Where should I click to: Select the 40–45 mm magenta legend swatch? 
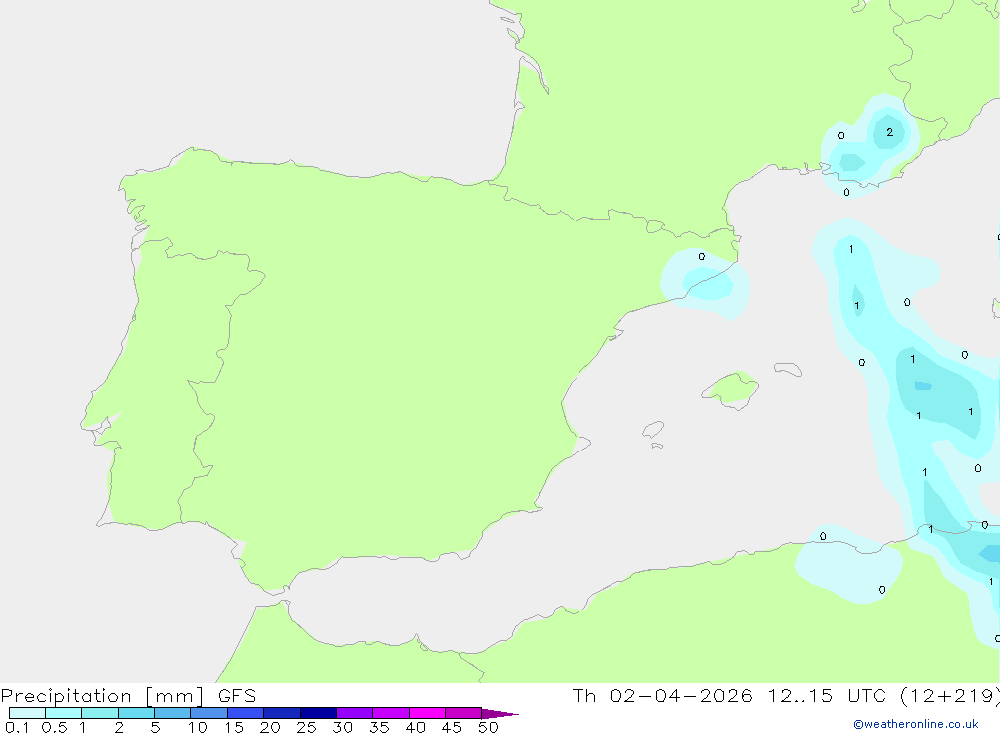(x=427, y=713)
